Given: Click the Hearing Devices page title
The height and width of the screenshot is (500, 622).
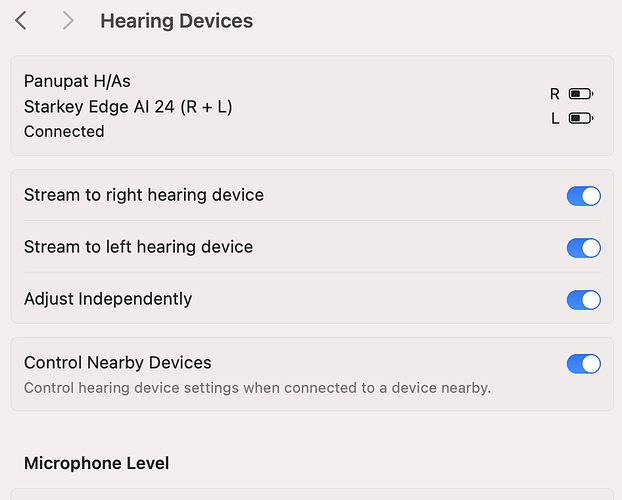Looking at the screenshot, I should tap(176, 21).
